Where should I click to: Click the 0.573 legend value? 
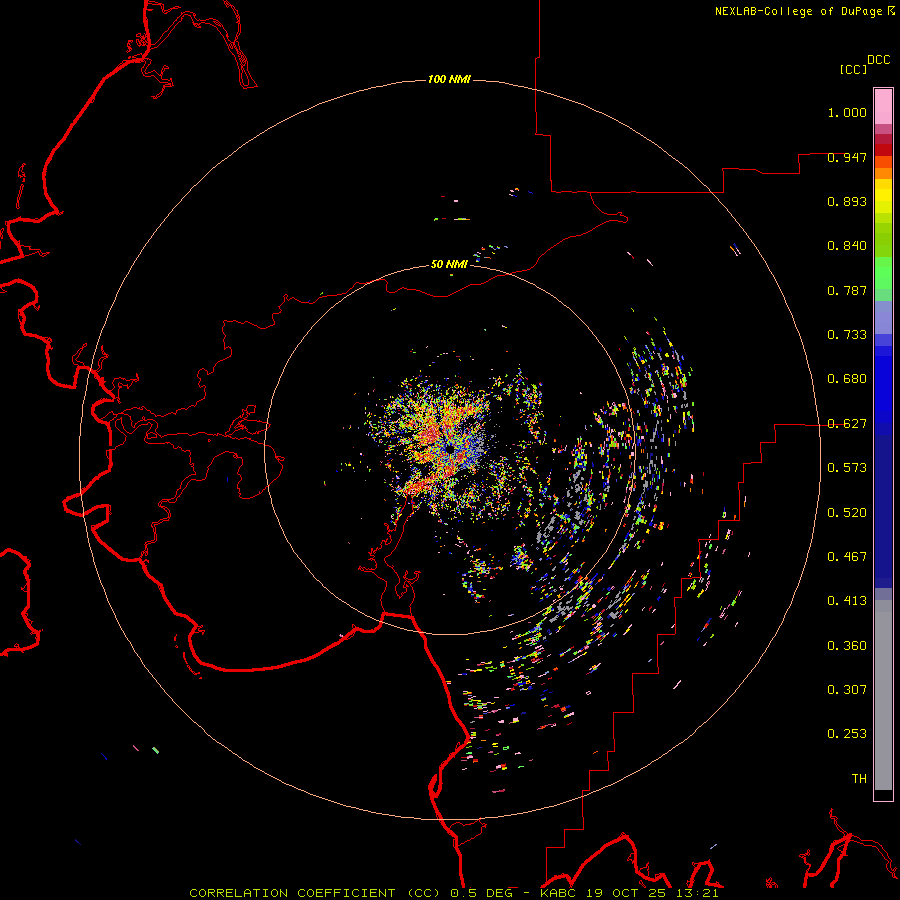tap(847, 468)
